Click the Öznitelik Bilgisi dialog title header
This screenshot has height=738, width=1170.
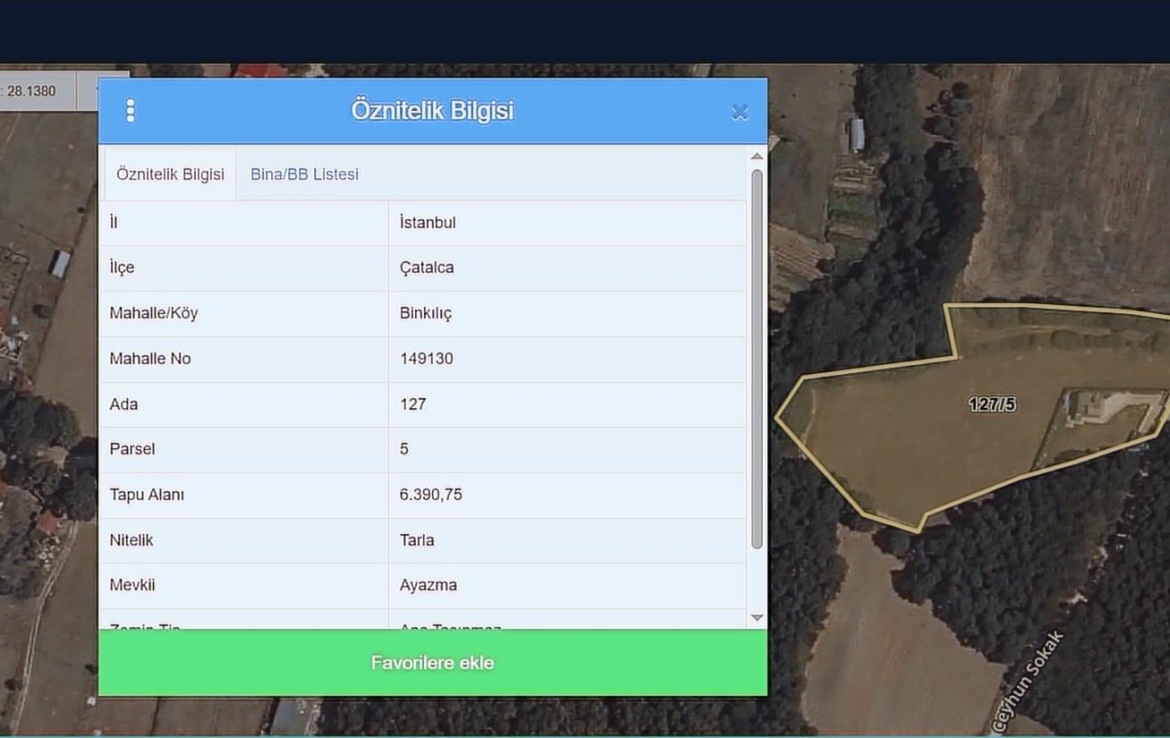click(432, 111)
